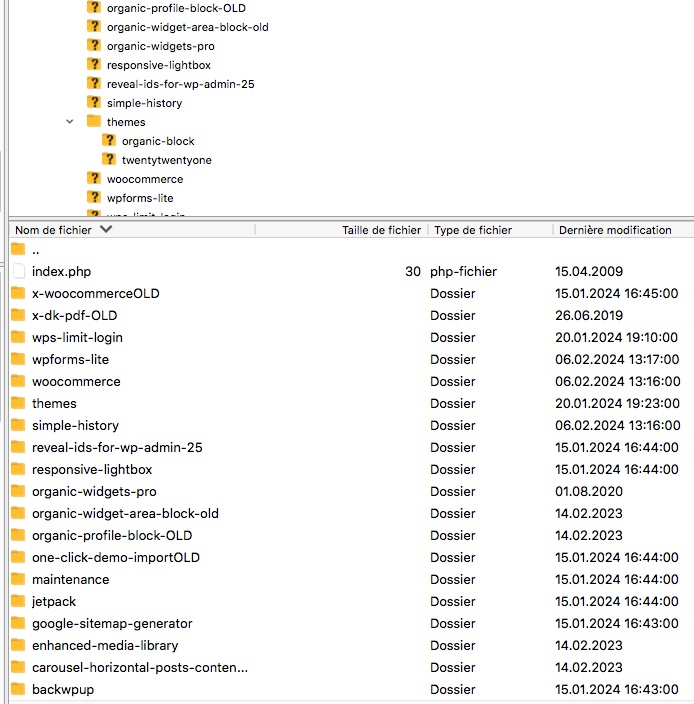This screenshot has width=694, height=704.
Task: Select twentytwentyone question icon in tree
Action: [x=109, y=159]
